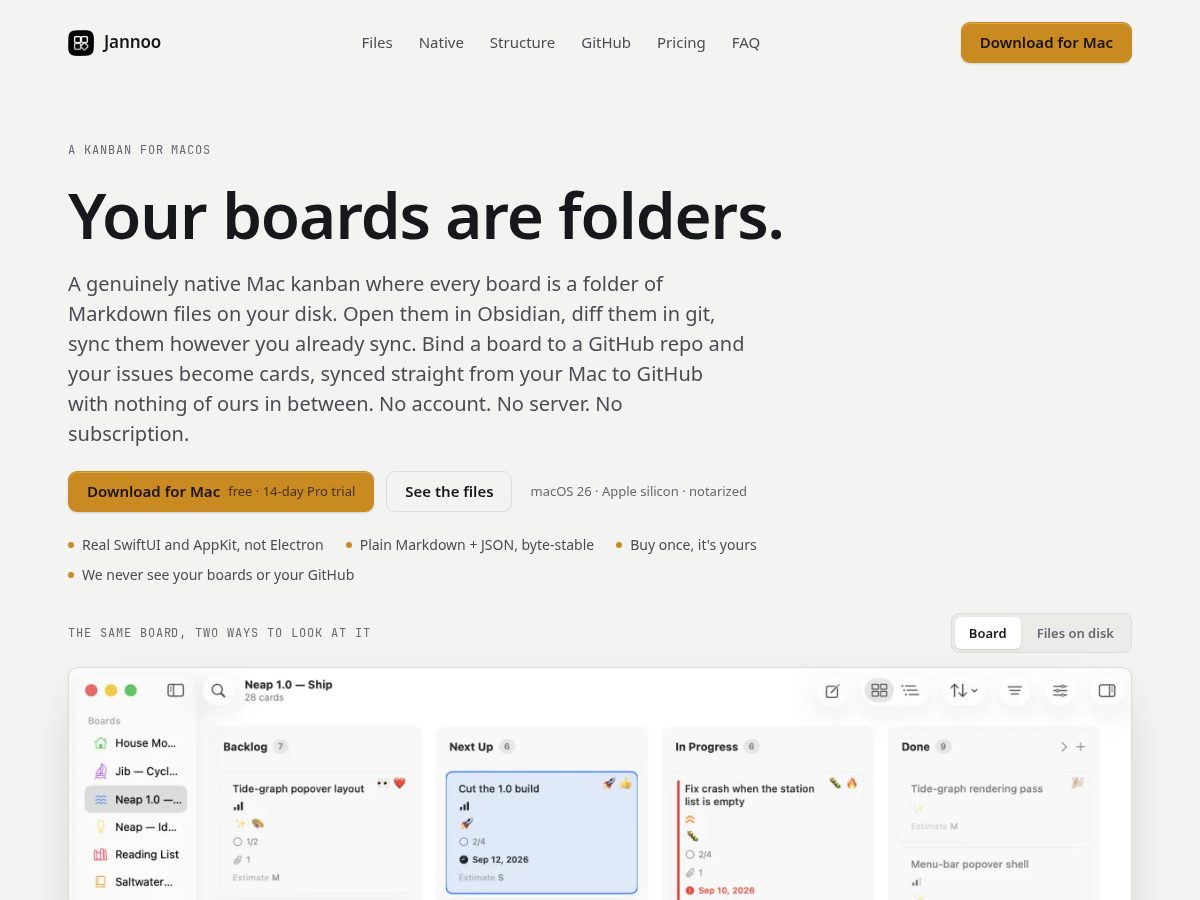Screen dimensions: 1200x900
Task: Switch to list view icon
Action: pyautogui.click(x=910, y=690)
